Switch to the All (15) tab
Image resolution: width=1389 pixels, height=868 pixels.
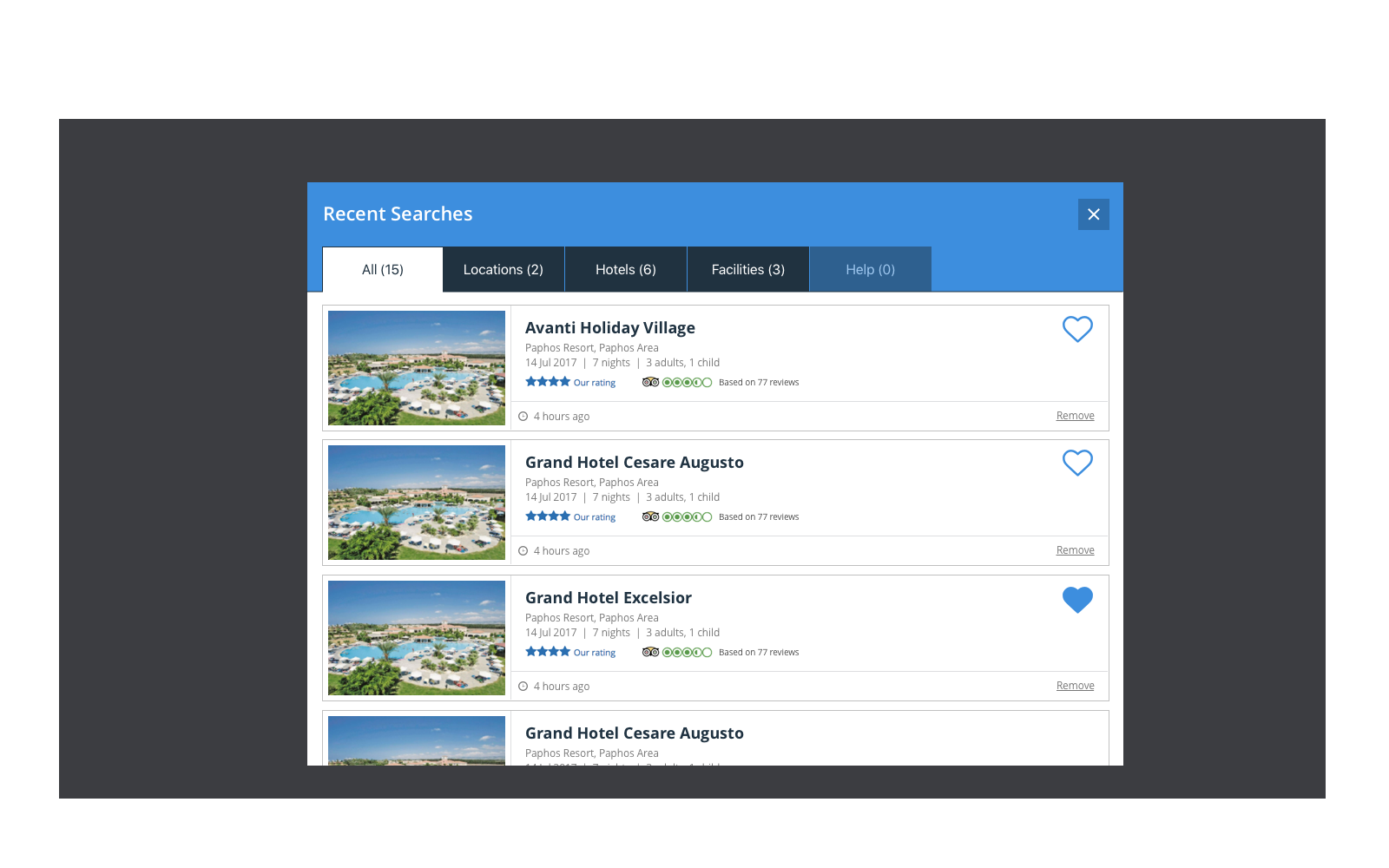click(383, 270)
